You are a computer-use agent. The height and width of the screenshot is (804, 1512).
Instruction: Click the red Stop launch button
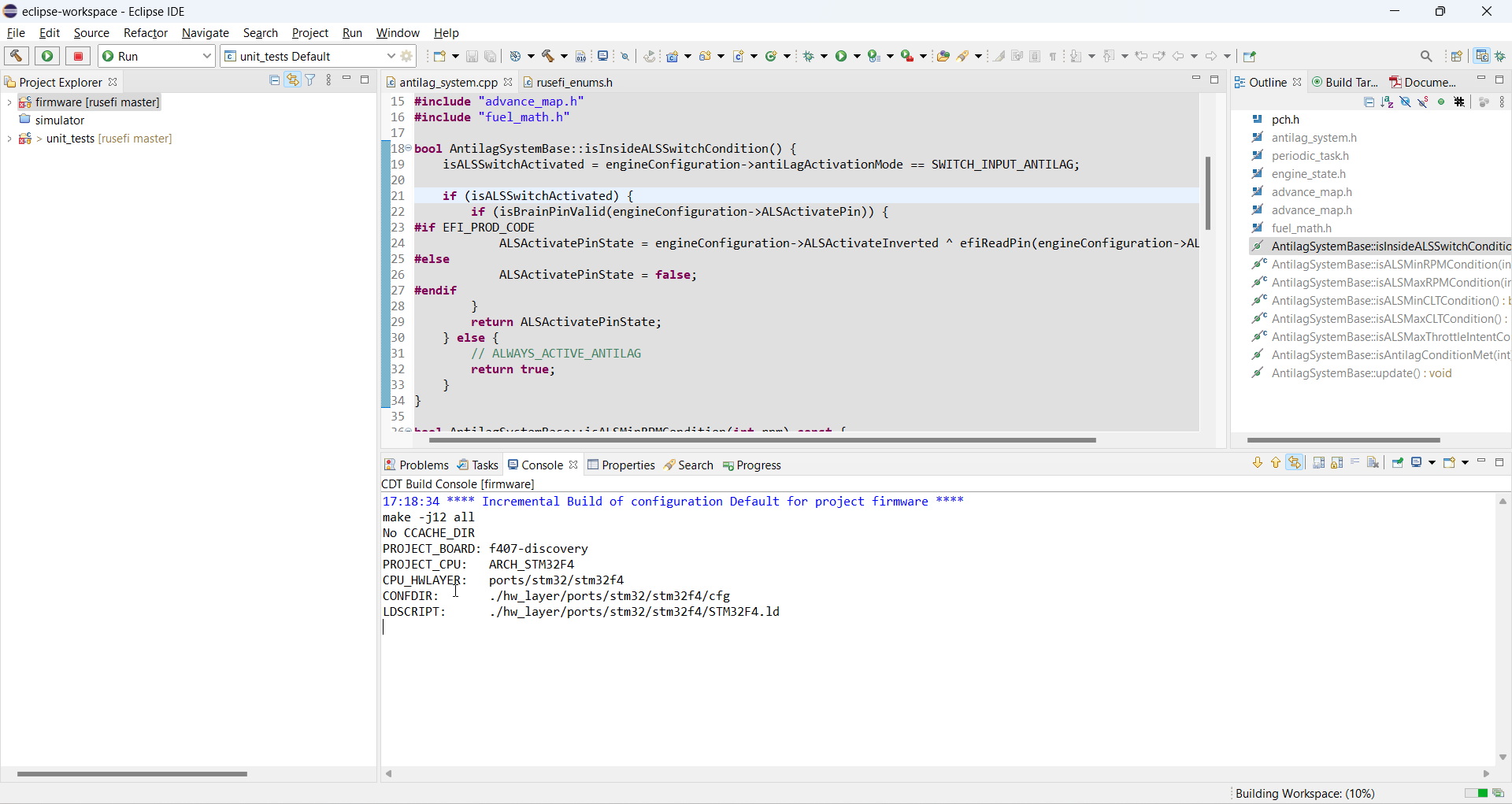click(x=78, y=56)
